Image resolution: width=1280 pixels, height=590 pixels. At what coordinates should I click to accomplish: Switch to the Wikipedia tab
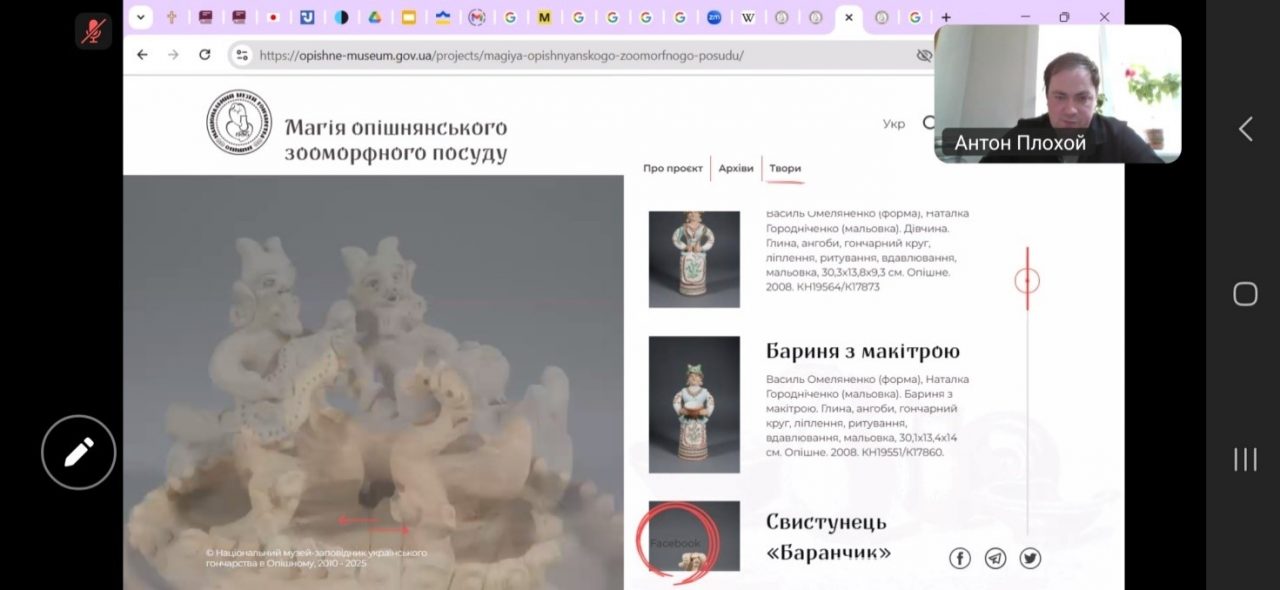pos(748,17)
